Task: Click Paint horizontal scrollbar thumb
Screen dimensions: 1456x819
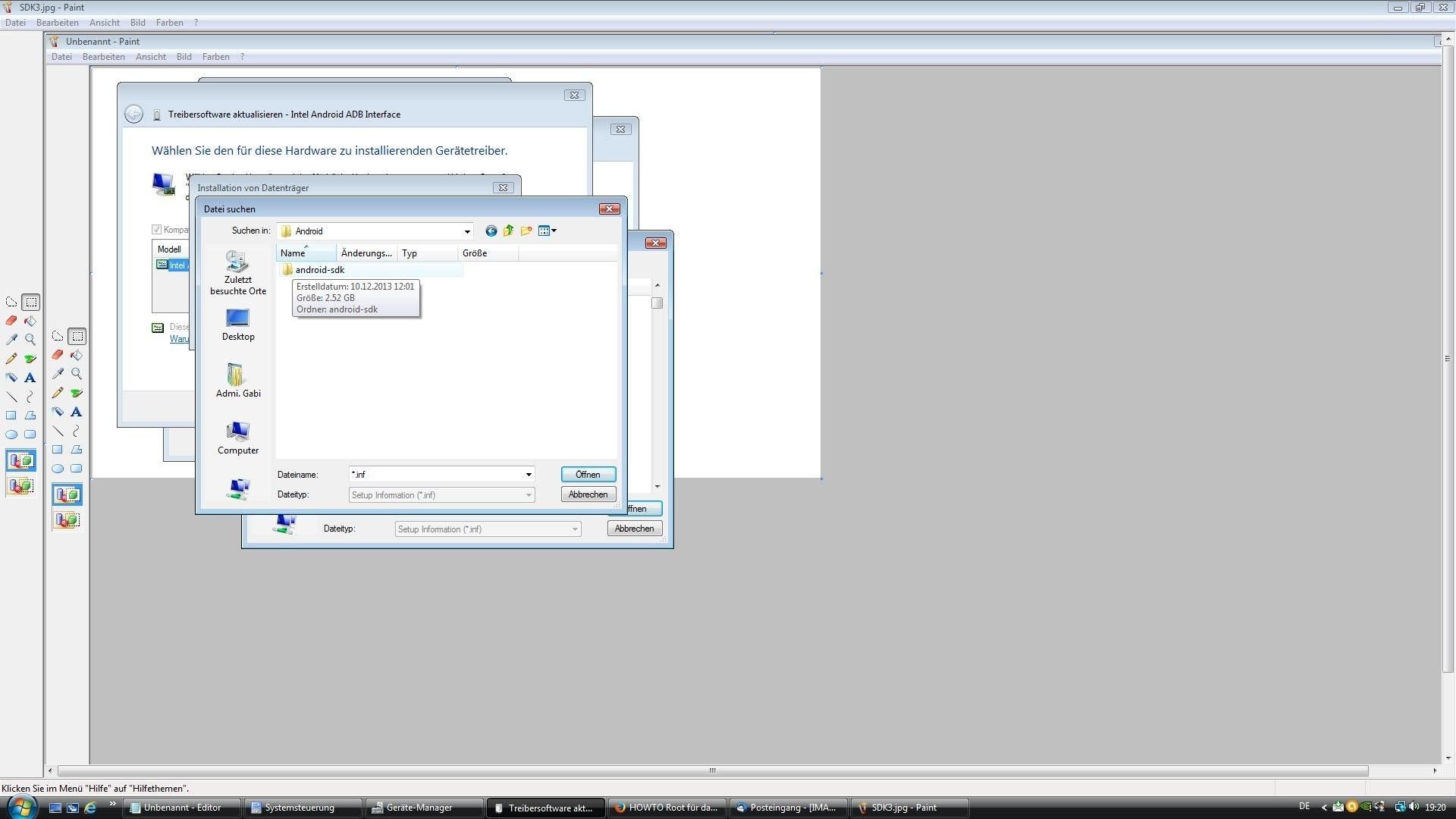Action: pyautogui.click(x=713, y=770)
